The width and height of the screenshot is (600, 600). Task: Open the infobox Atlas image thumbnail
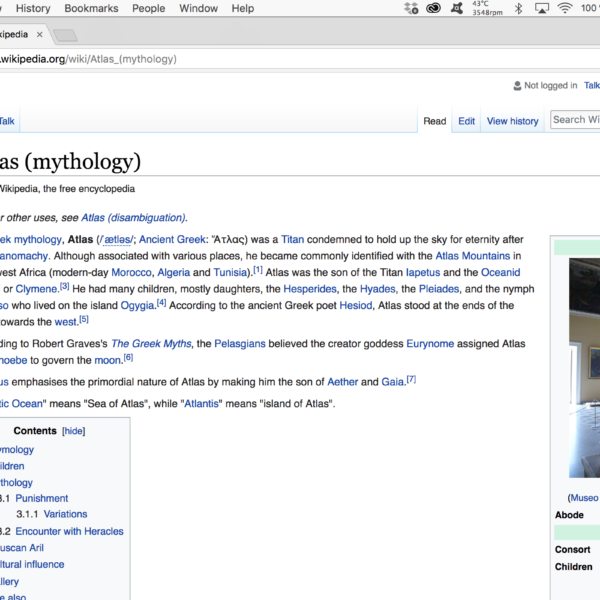point(584,368)
